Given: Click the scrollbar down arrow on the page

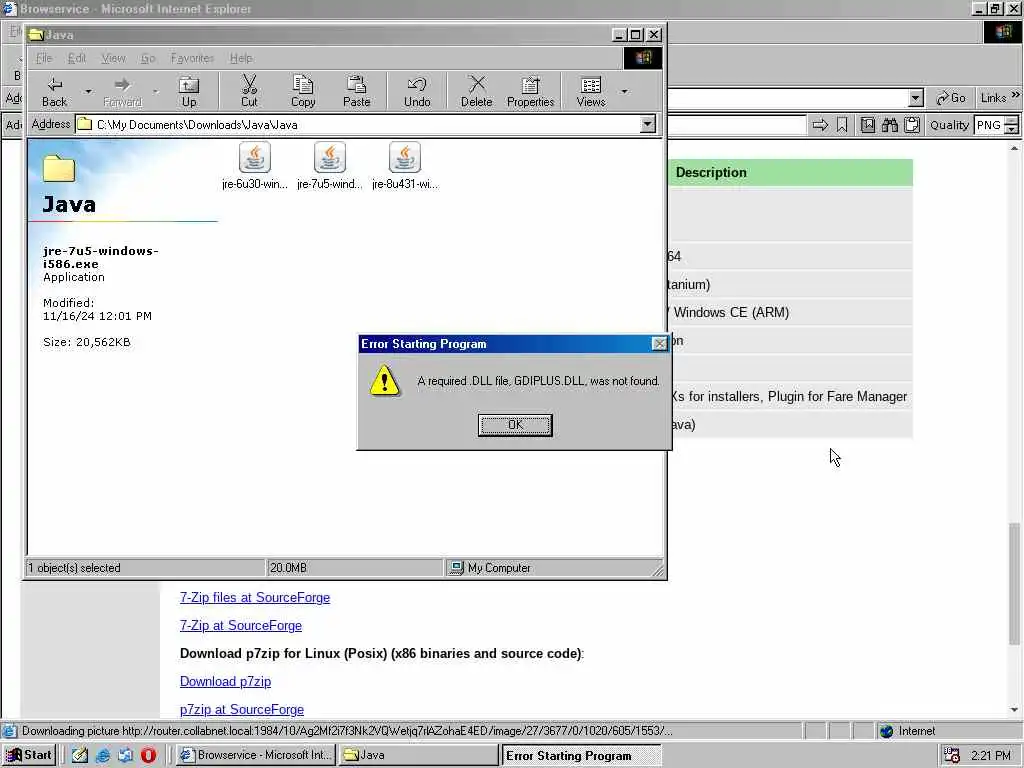Looking at the screenshot, I should click(1014, 709).
